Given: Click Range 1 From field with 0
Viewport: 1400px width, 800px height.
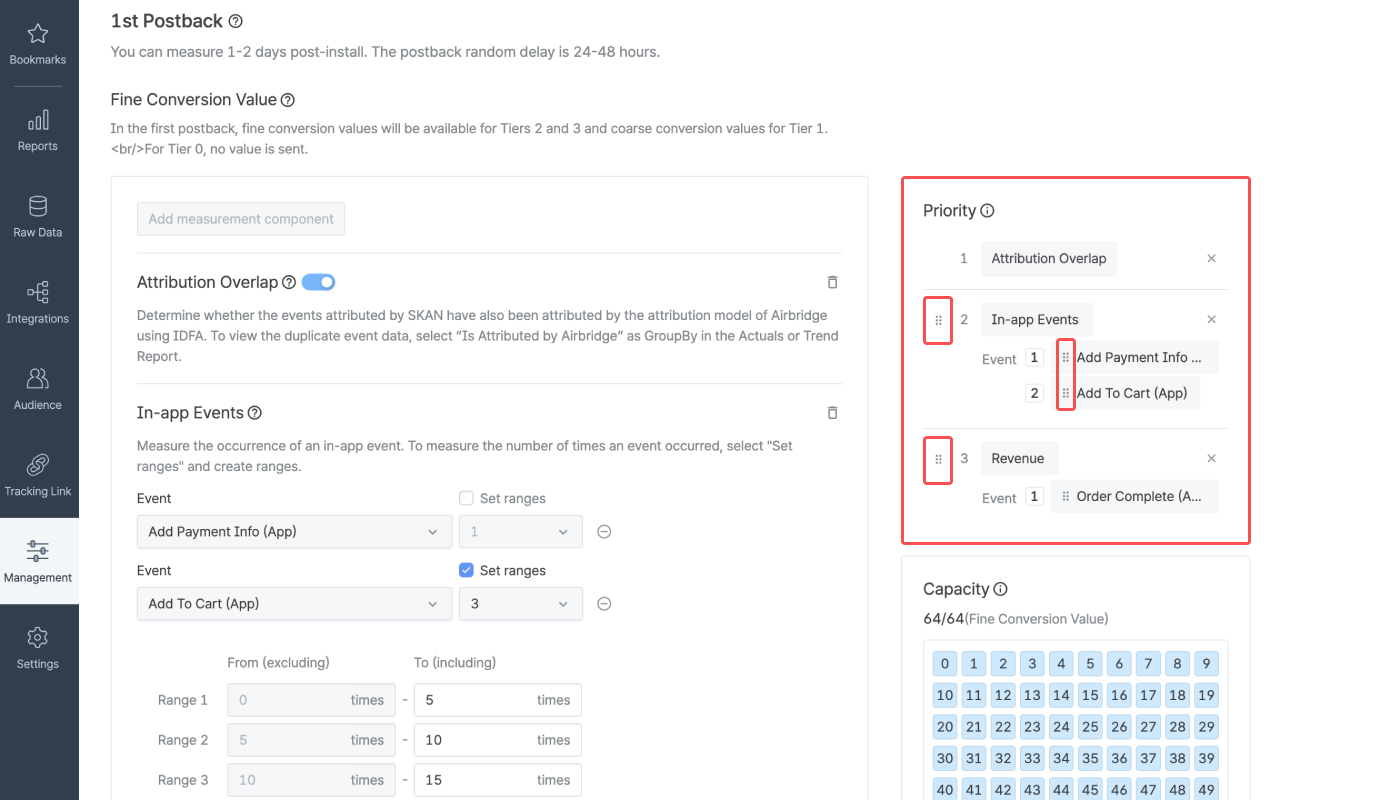Looking at the screenshot, I should click(x=311, y=700).
